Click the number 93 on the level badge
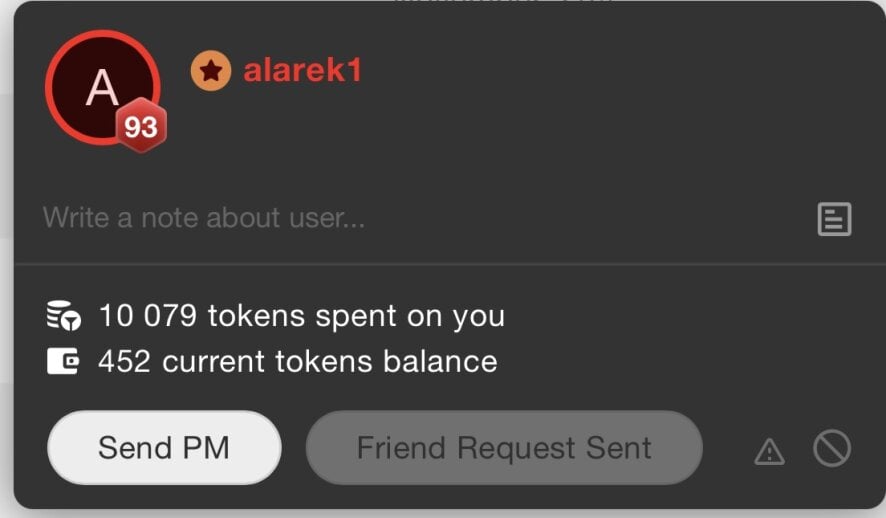 [x=141, y=127]
